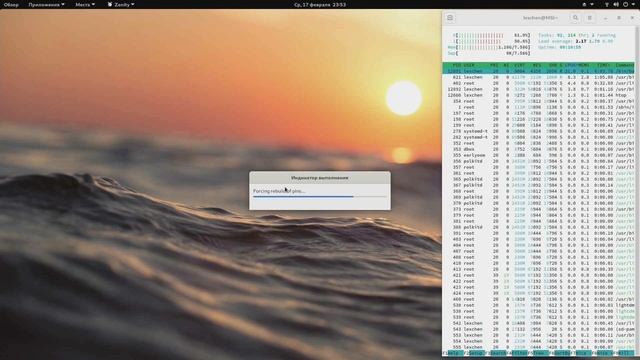
Task: Click the Load average readout in htop
Action: (576, 41)
